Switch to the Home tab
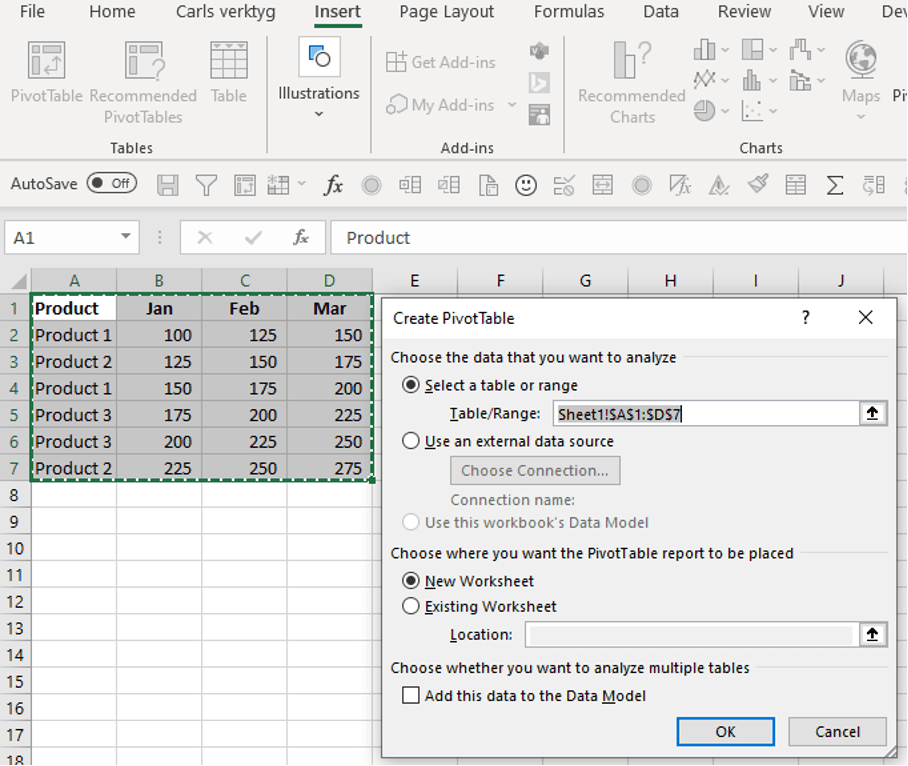This screenshot has width=908, height=766. pyautogui.click(x=112, y=12)
